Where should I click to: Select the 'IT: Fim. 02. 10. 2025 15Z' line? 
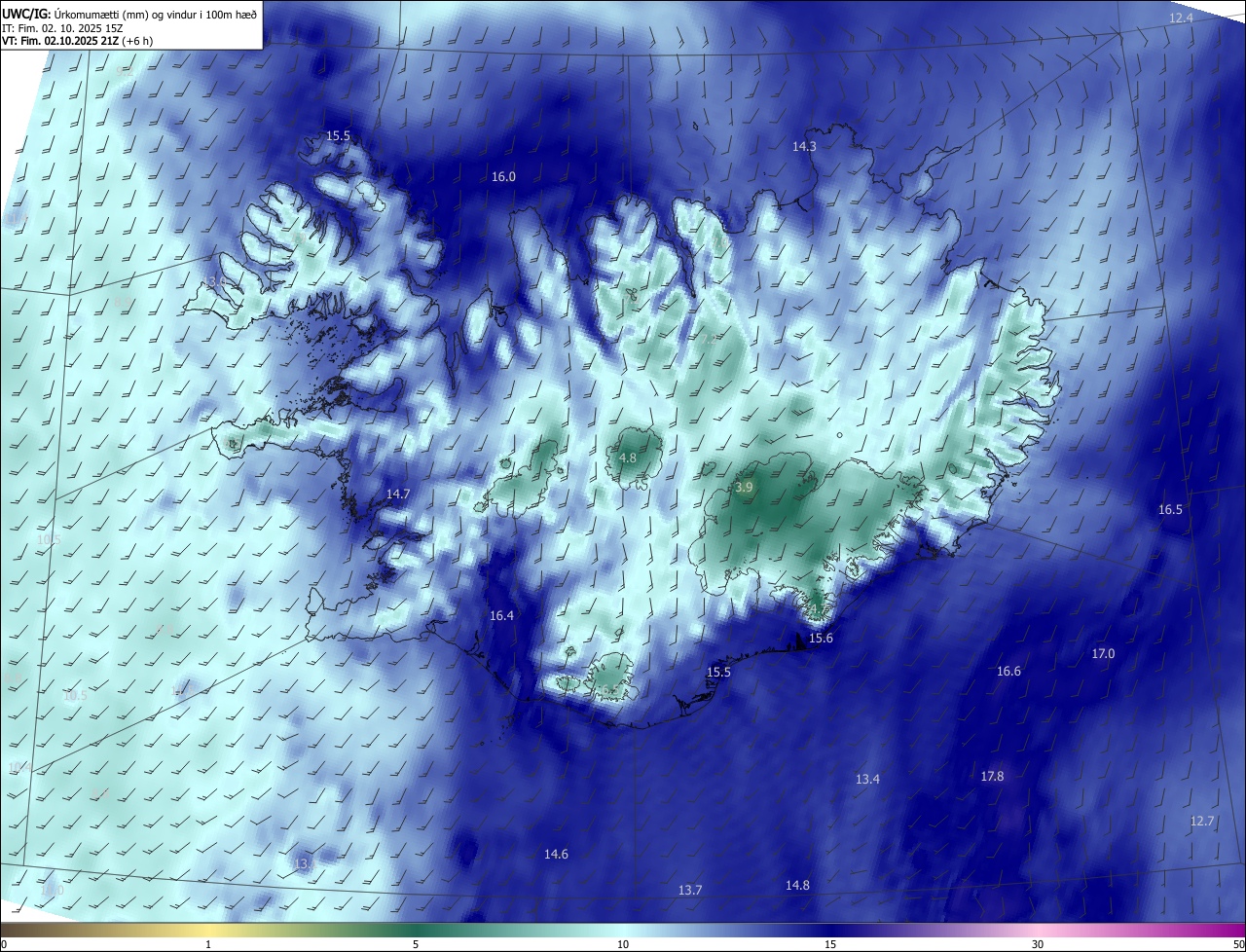pyautogui.click(x=62, y=28)
